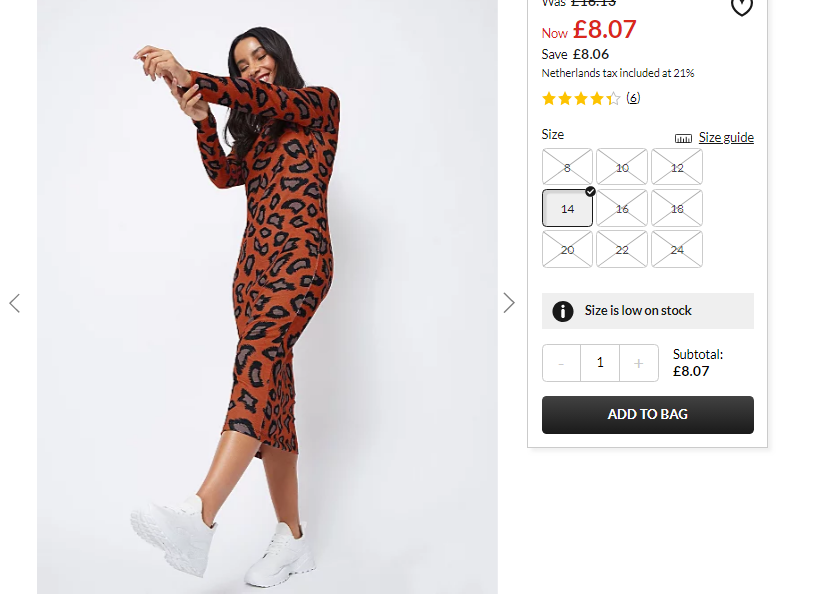Select size 8 option
The image size is (823, 605).
pos(567,167)
